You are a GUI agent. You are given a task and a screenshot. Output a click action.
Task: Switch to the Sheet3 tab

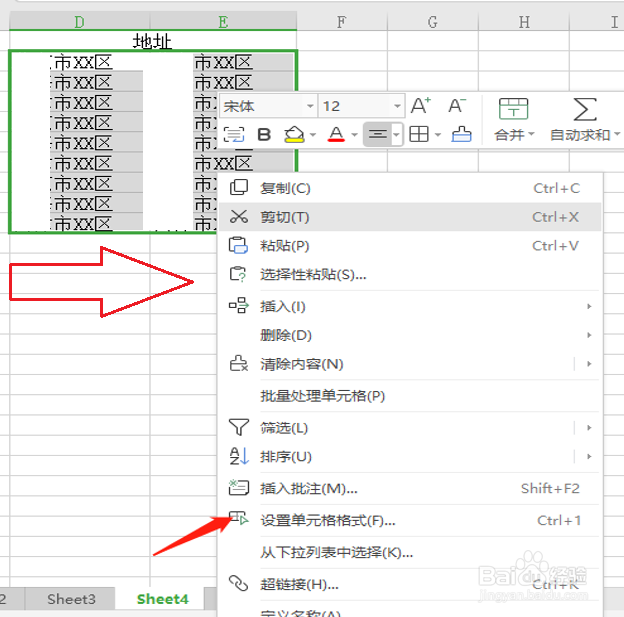point(71,599)
